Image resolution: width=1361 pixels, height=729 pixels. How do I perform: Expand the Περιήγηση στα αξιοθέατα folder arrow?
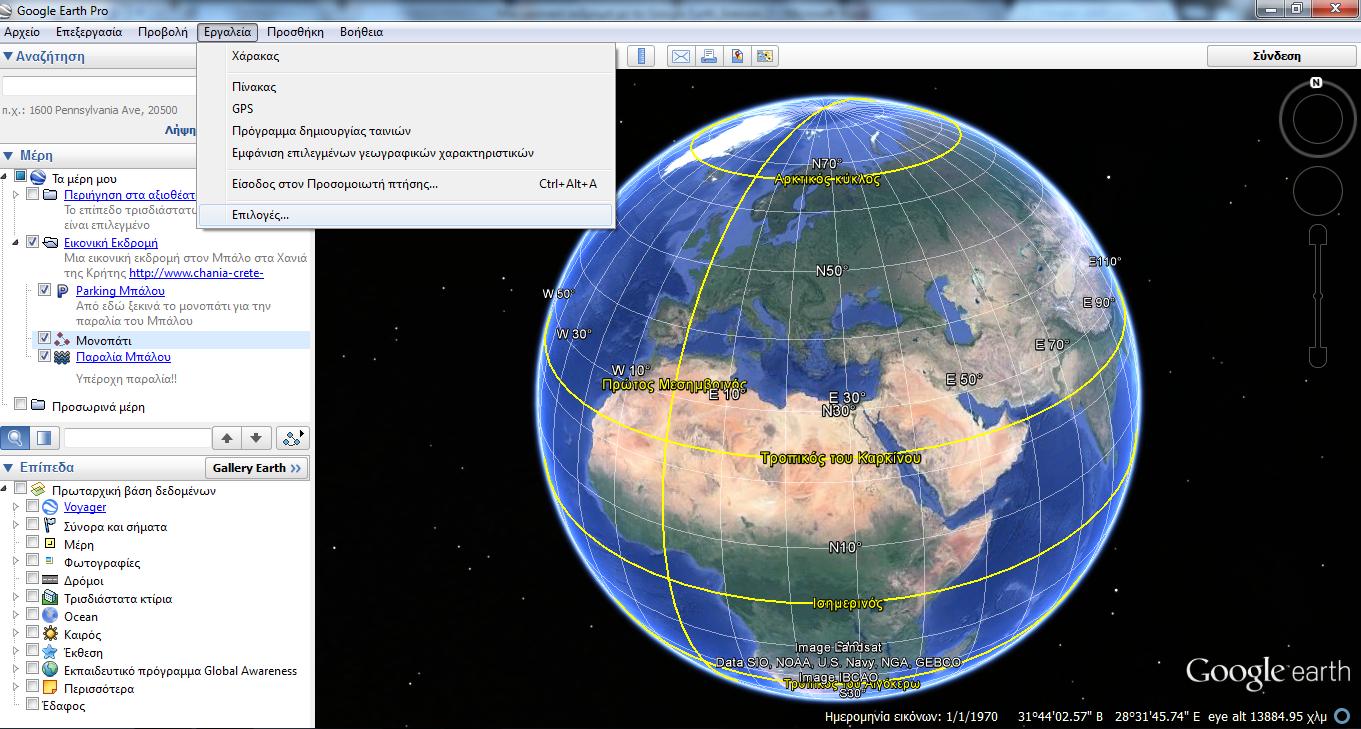[x=16, y=194]
